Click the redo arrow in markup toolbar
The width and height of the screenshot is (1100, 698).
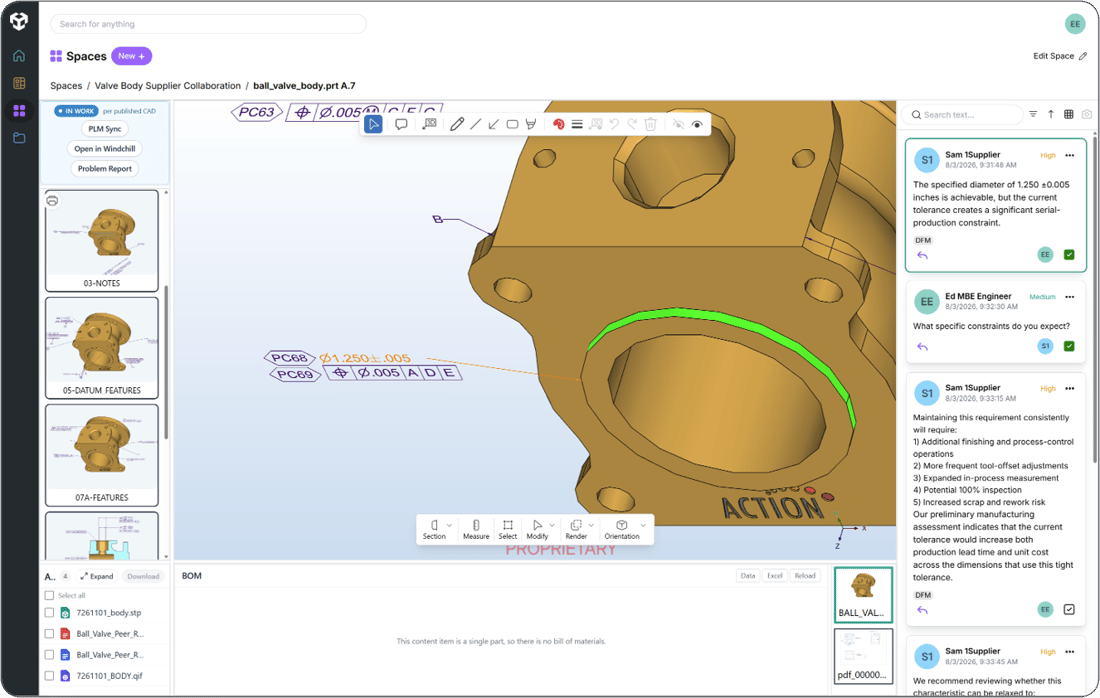pos(632,124)
